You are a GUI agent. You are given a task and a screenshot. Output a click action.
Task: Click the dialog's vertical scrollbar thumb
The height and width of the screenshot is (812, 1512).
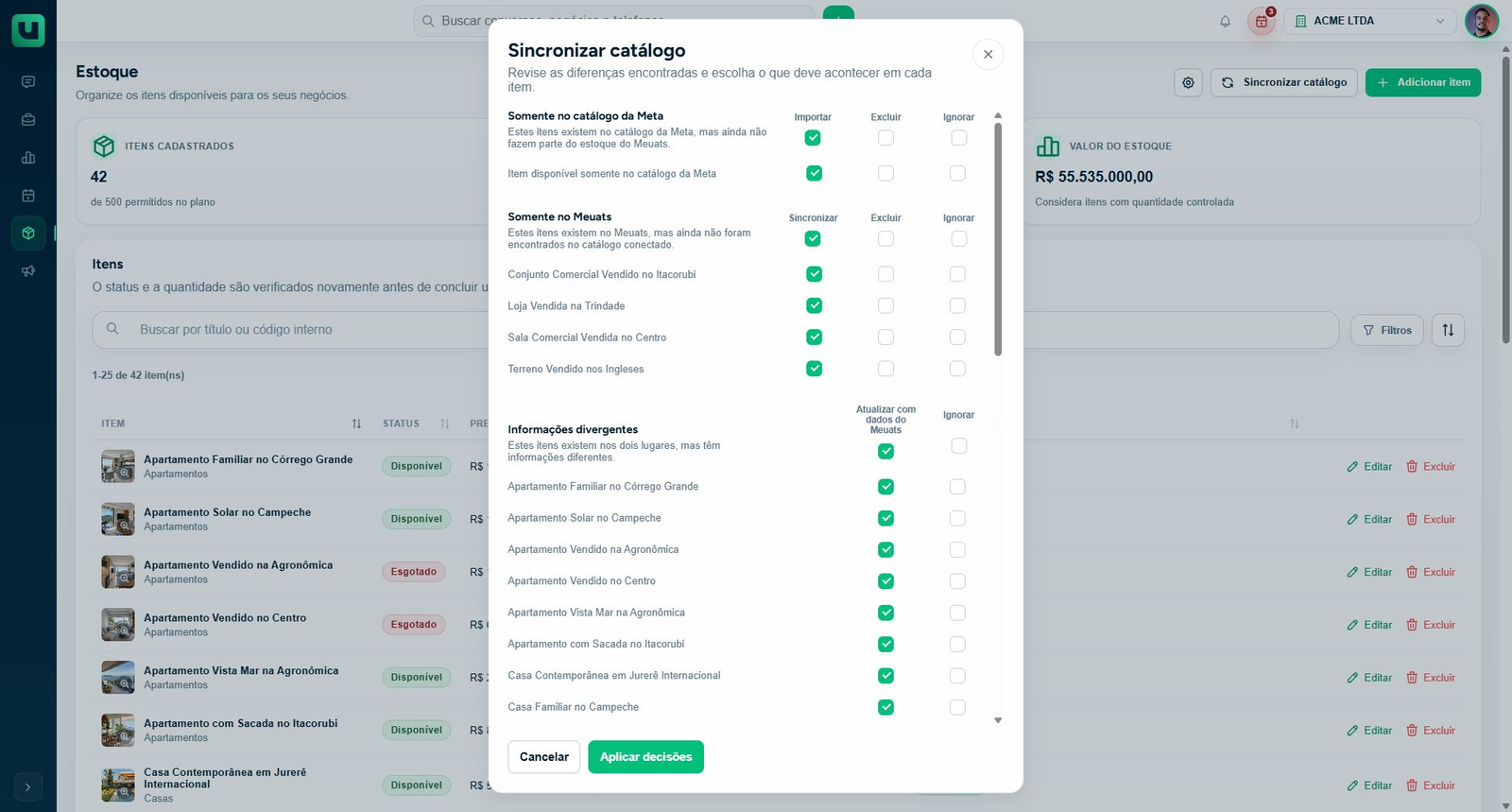[998, 239]
